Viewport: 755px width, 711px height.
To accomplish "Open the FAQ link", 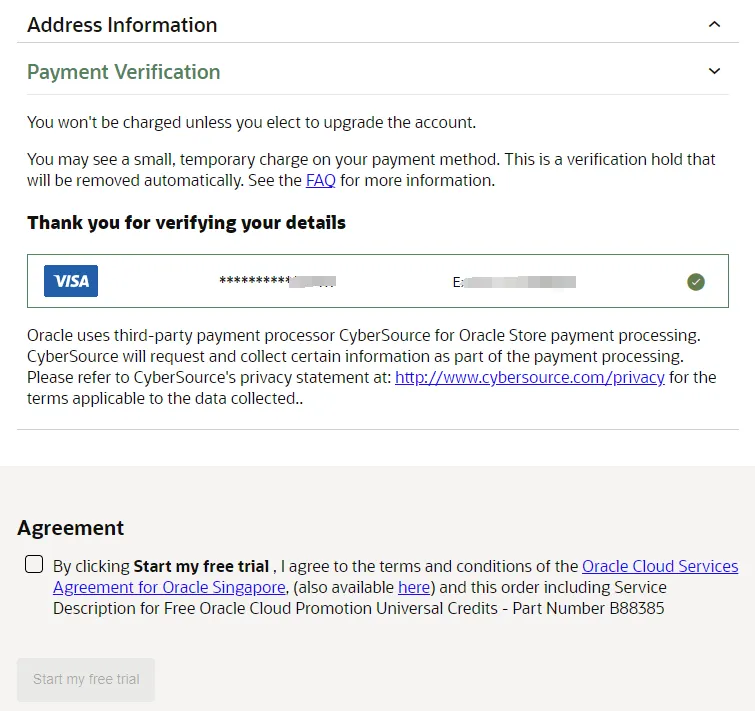I will (321, 181).
